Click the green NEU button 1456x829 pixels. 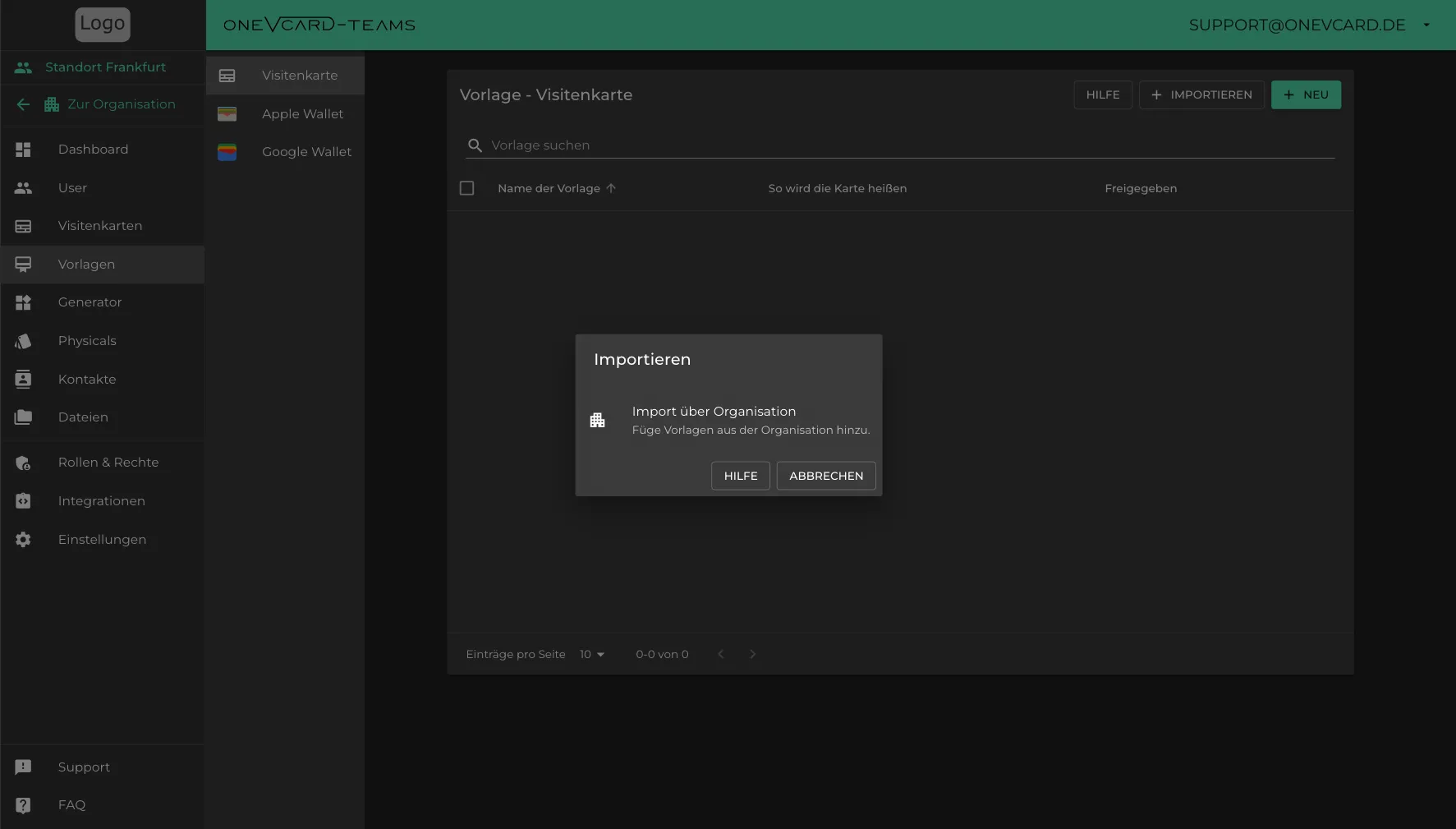coord(1306,94)
